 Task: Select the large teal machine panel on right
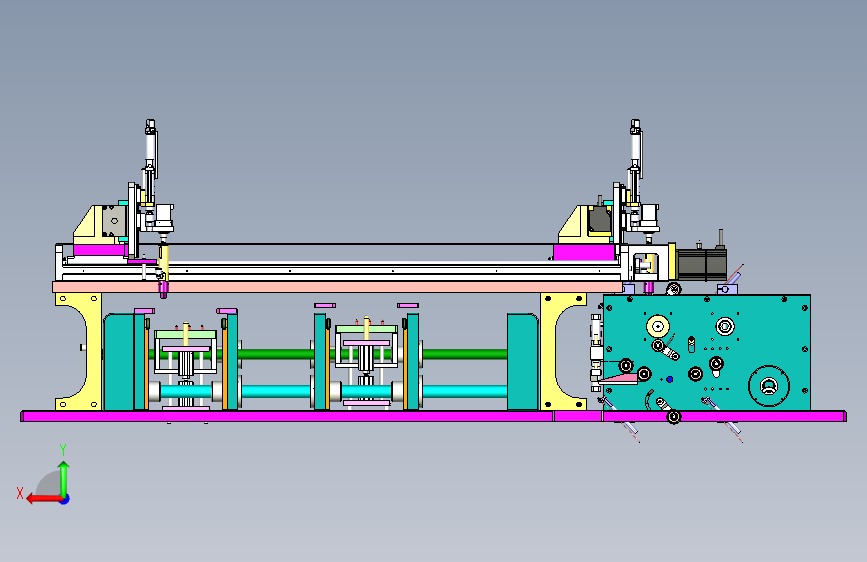pyautogui.click(x=707, y=352)
